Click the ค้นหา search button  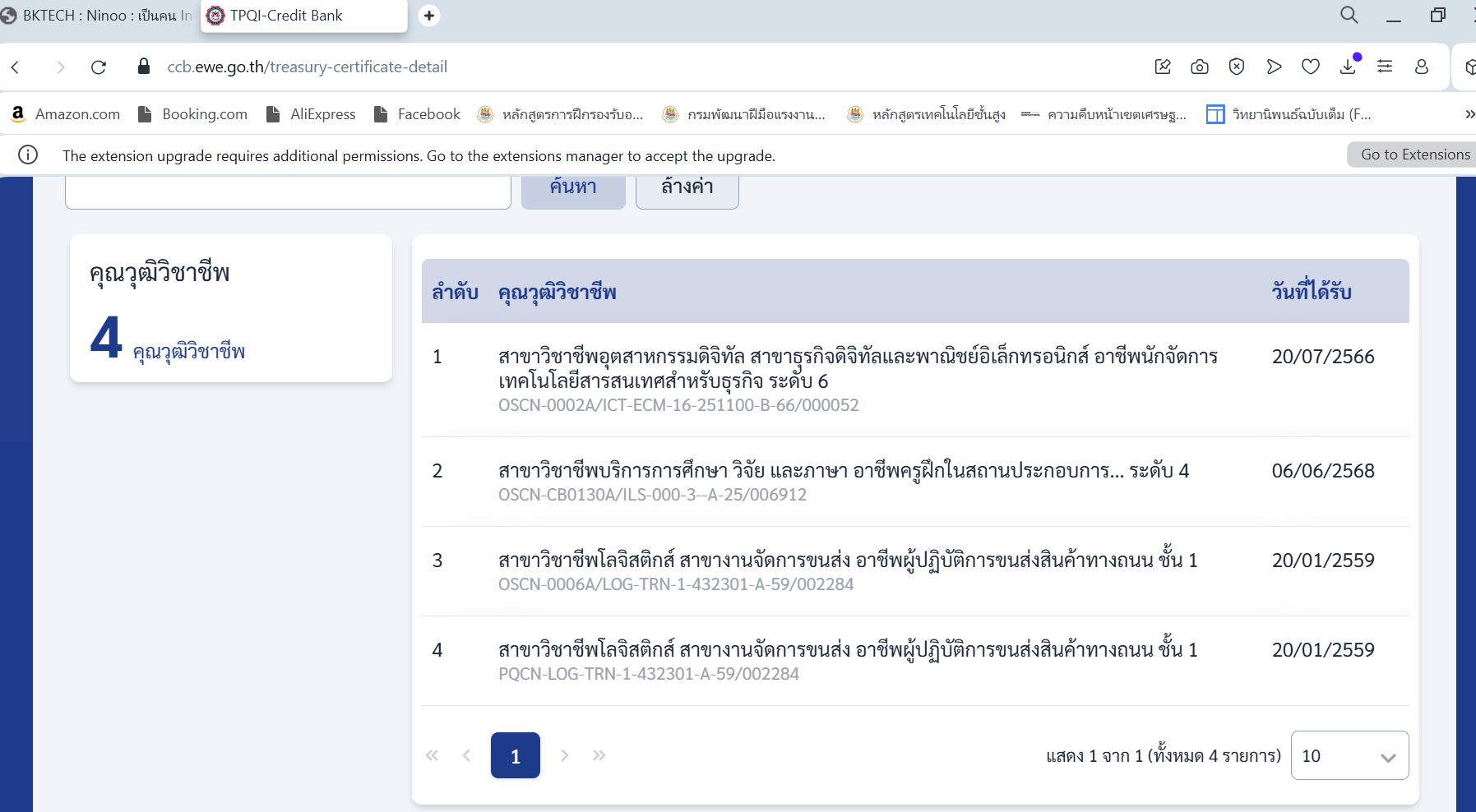tap(573, 189)
